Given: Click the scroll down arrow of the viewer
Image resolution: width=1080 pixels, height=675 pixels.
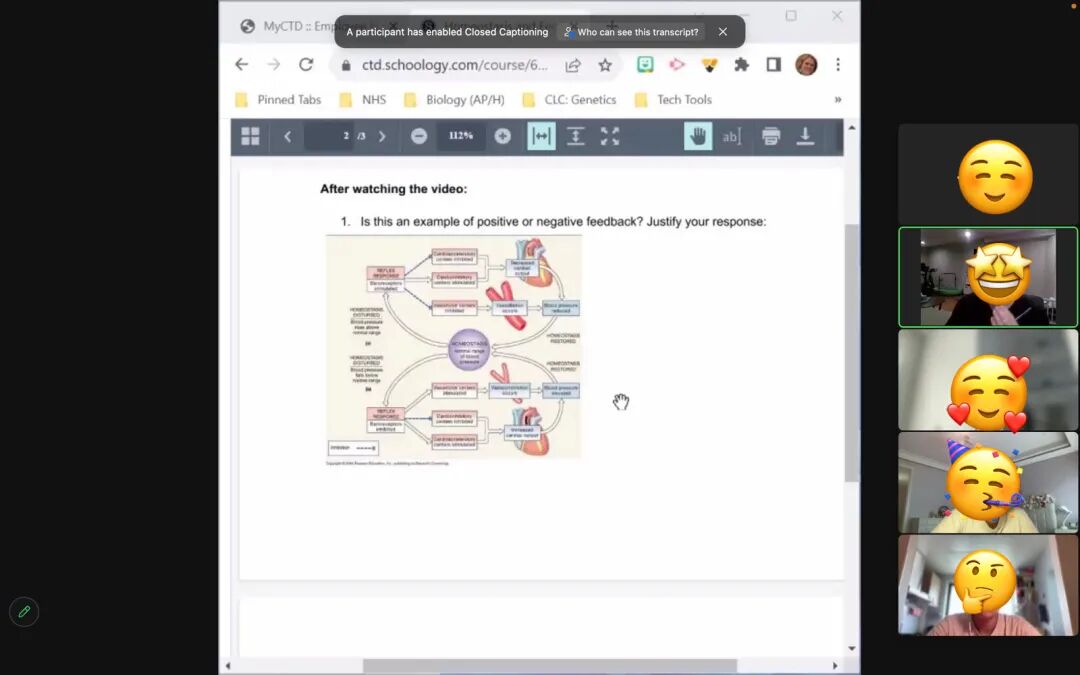Looking at the screenshot, I should (851, 648).
